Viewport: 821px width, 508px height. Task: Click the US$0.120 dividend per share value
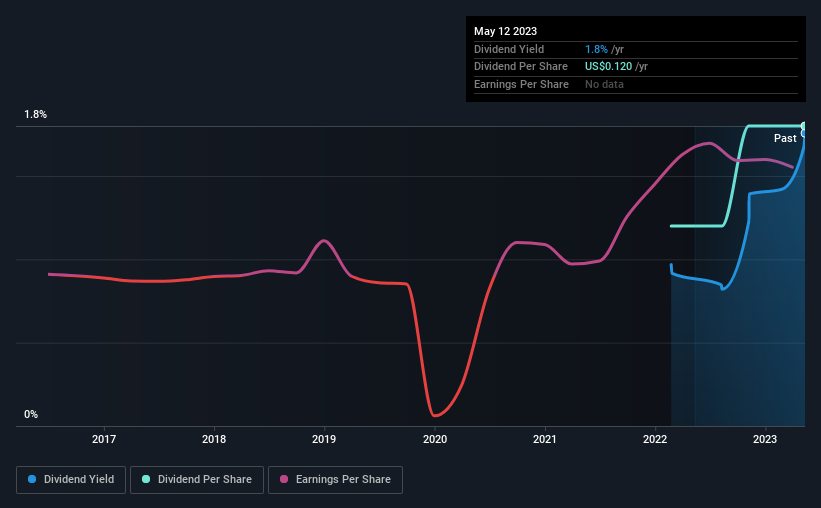[x=608, y=67]
